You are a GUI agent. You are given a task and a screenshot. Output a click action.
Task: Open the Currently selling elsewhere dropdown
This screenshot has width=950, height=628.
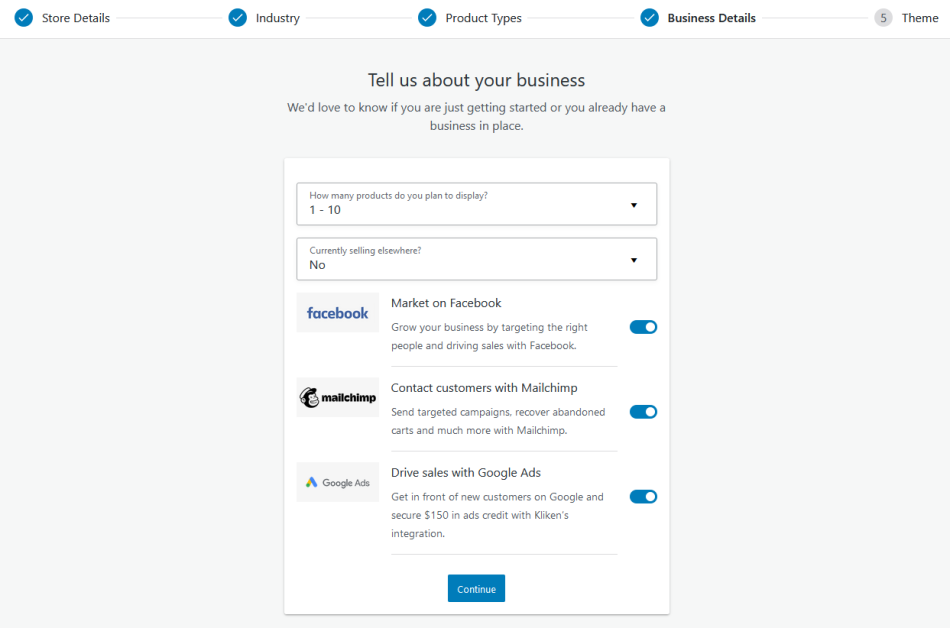[476, 258]
